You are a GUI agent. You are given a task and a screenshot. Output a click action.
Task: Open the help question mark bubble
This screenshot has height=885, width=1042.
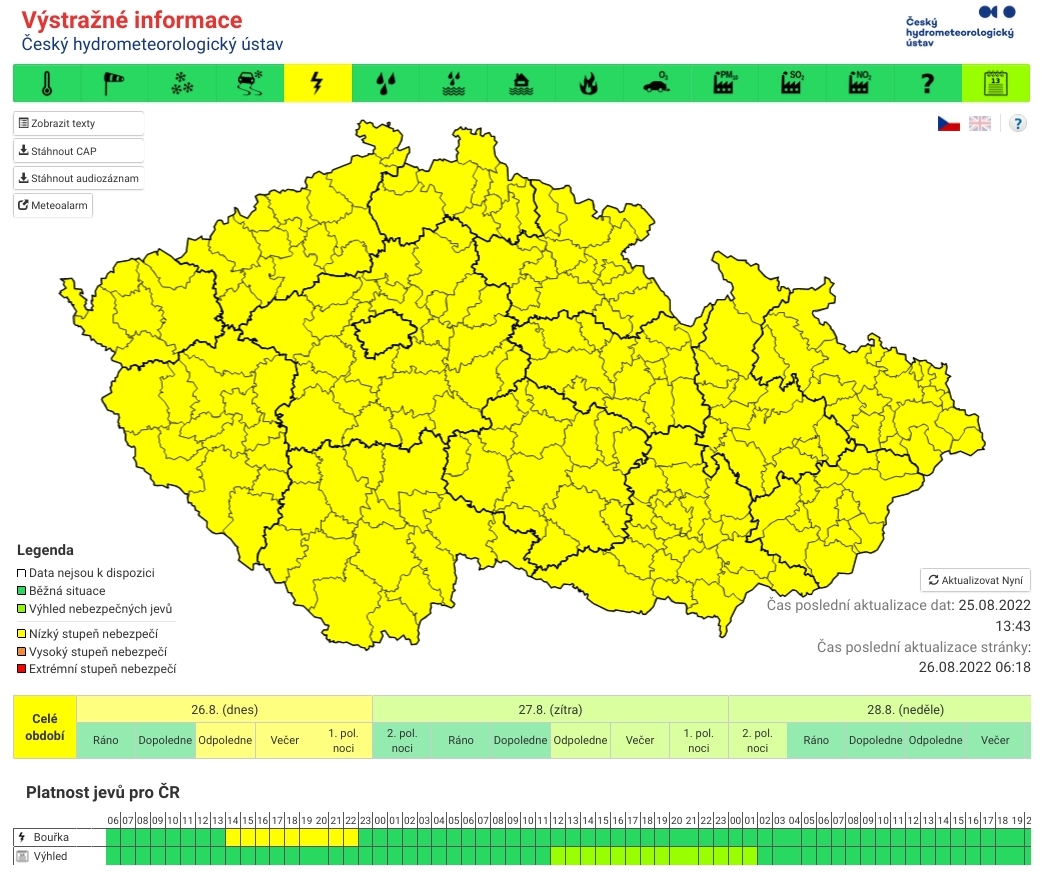click(1017, 123)
